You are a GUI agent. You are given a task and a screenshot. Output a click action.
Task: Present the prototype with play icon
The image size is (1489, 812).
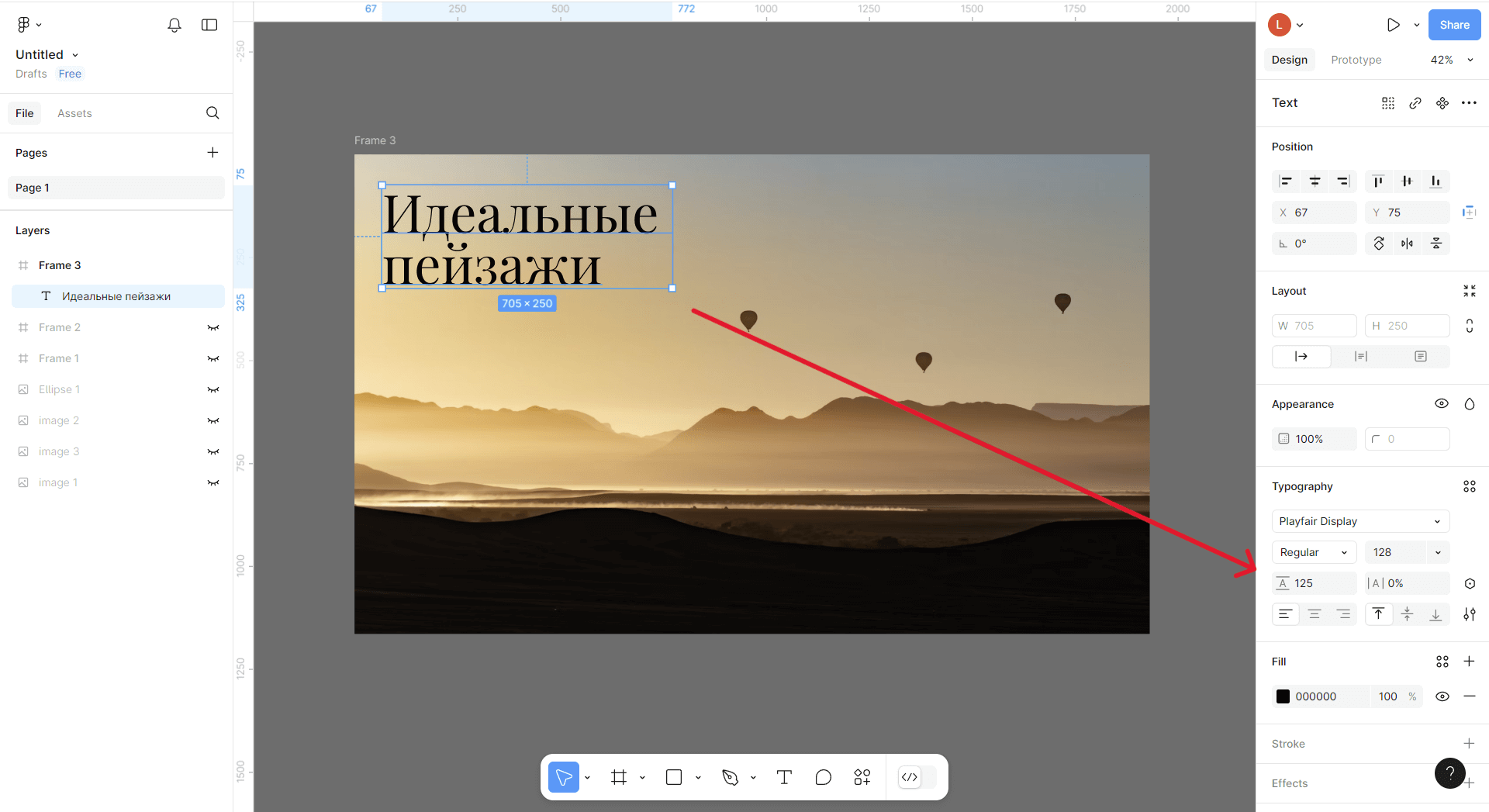(x=1393, y=25)
